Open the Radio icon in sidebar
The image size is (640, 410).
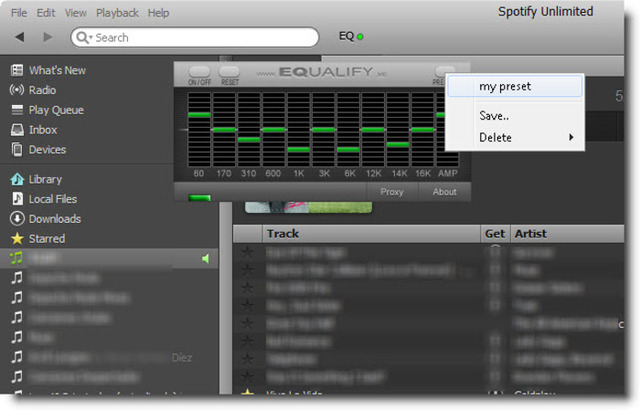pyautogui.click(x=17, y=90)
